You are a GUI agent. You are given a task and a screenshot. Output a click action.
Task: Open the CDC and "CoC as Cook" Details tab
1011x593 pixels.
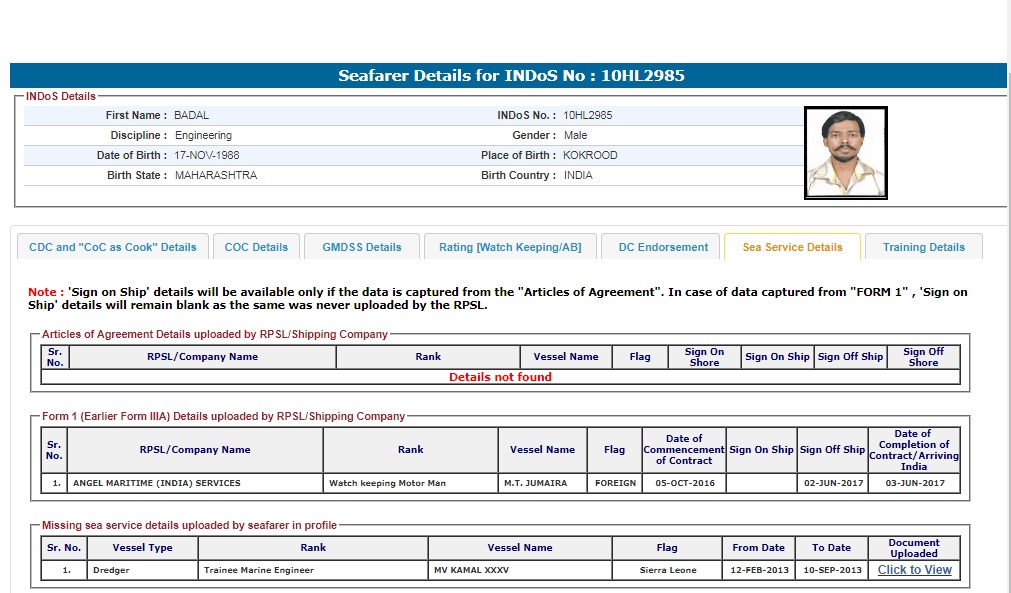[x=113, y=247]
